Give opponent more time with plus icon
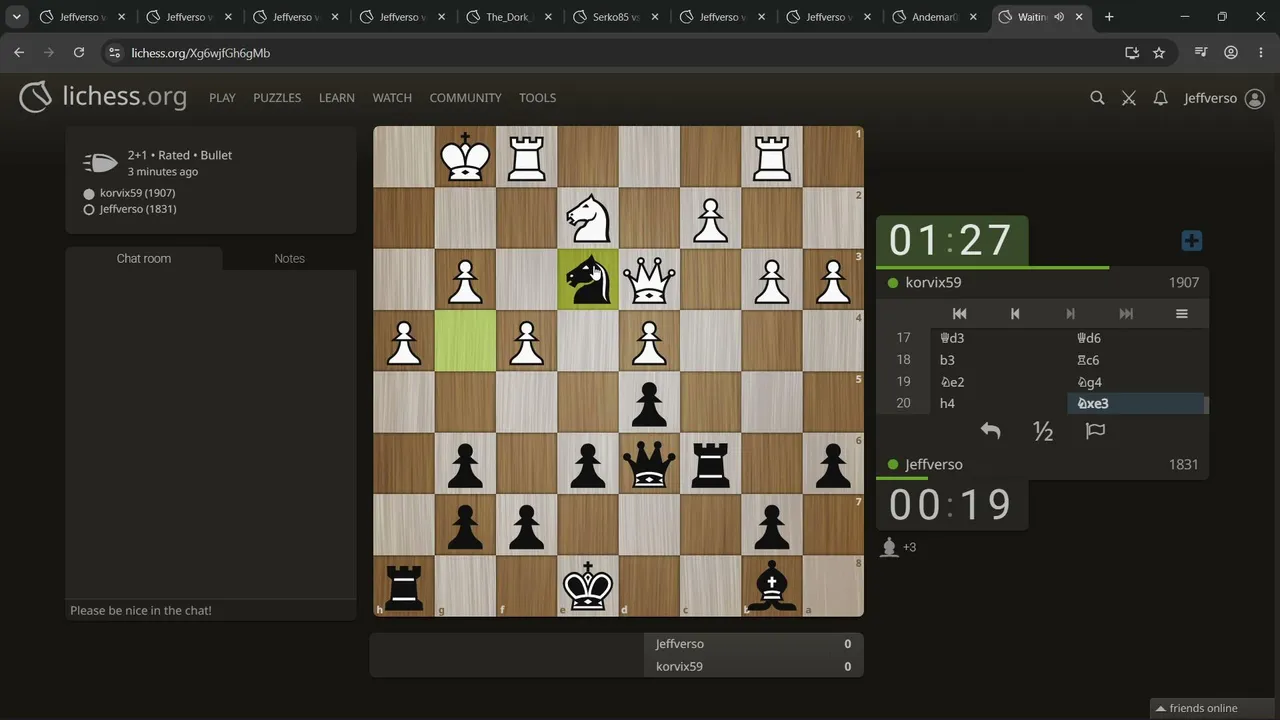 click(x=1191, y=241)
